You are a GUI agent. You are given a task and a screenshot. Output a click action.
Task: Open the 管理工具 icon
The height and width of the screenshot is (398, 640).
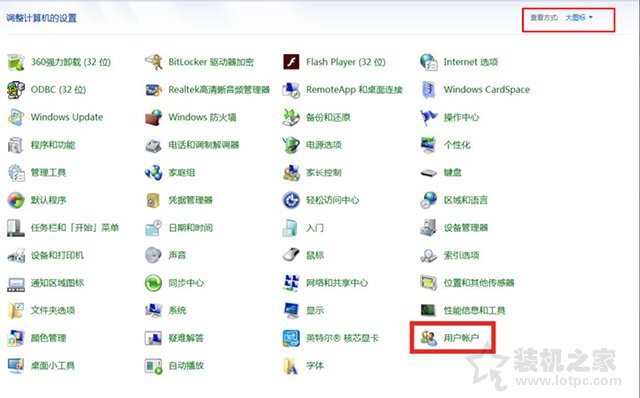tap(16, 173)
